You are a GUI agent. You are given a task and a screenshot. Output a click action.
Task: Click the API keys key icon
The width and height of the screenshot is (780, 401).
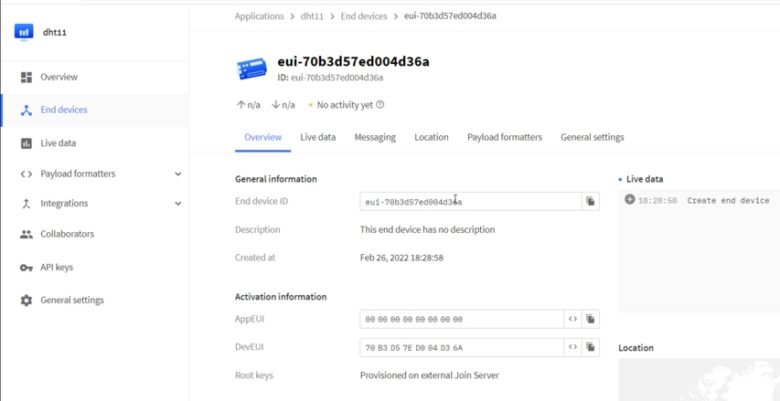click(x=26, y=268)
